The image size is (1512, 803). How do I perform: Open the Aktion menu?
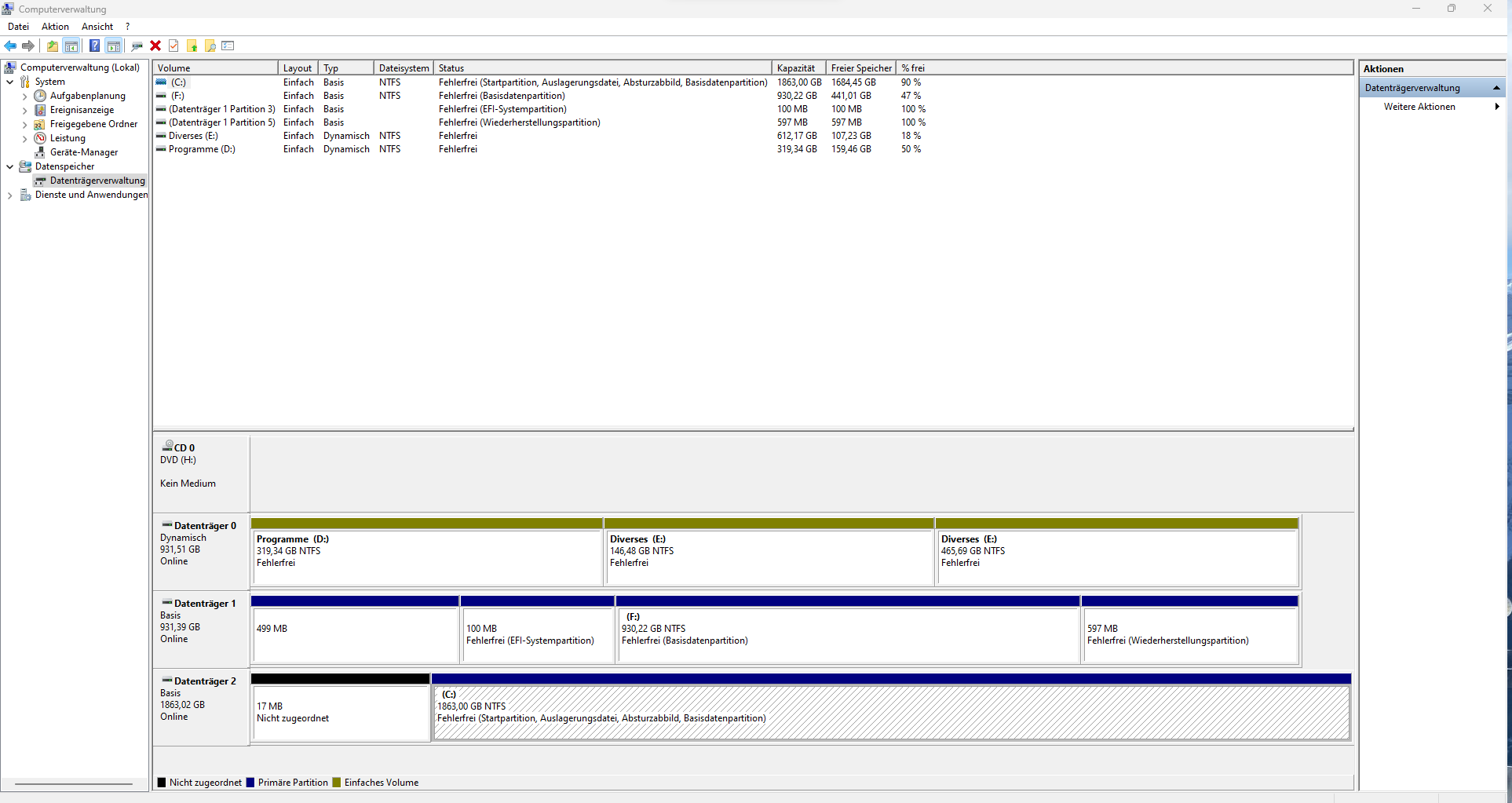pyautogui.click(x=55, y=27)
